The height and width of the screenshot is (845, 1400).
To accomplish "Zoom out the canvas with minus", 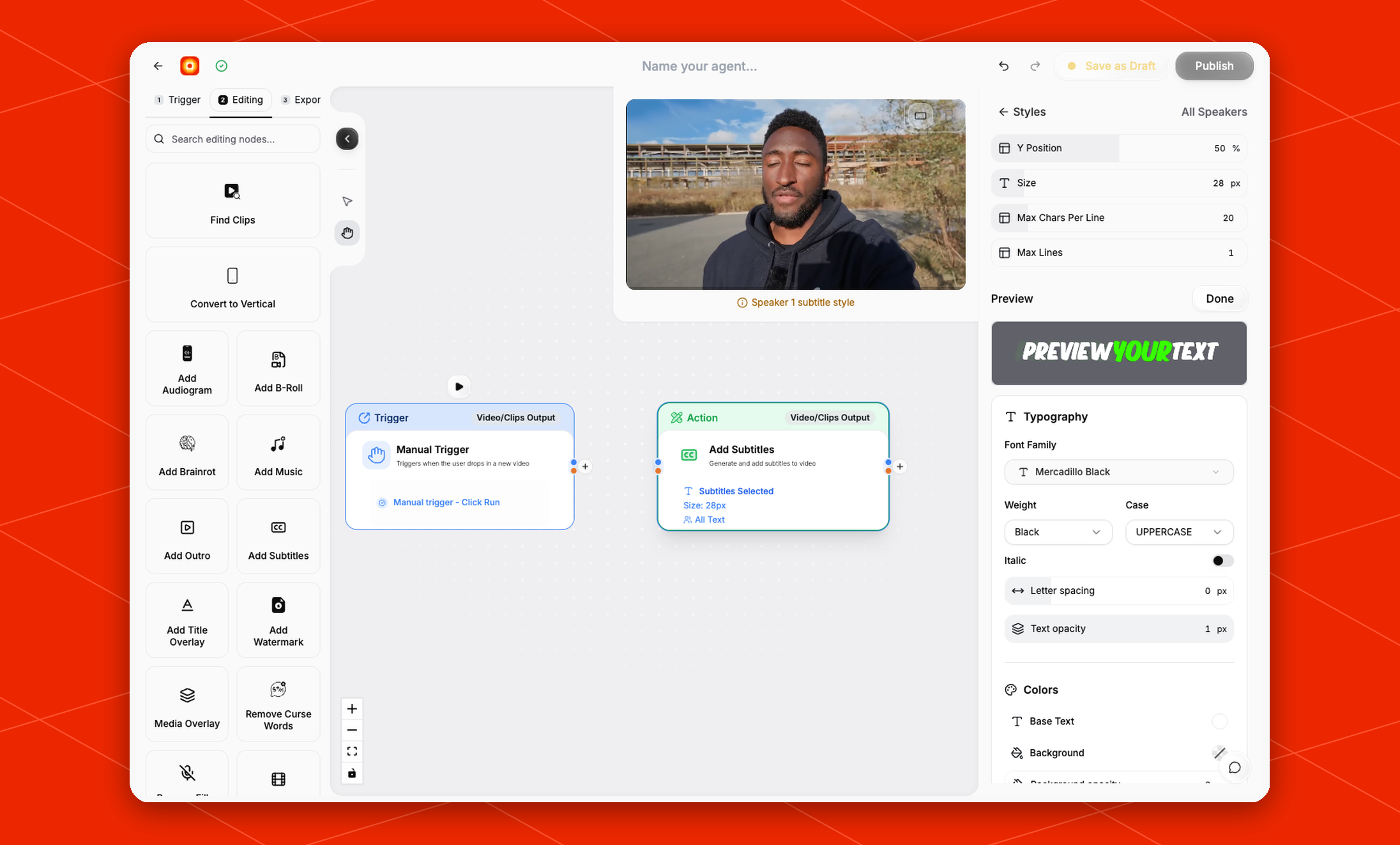I will [x=352, y=730].
